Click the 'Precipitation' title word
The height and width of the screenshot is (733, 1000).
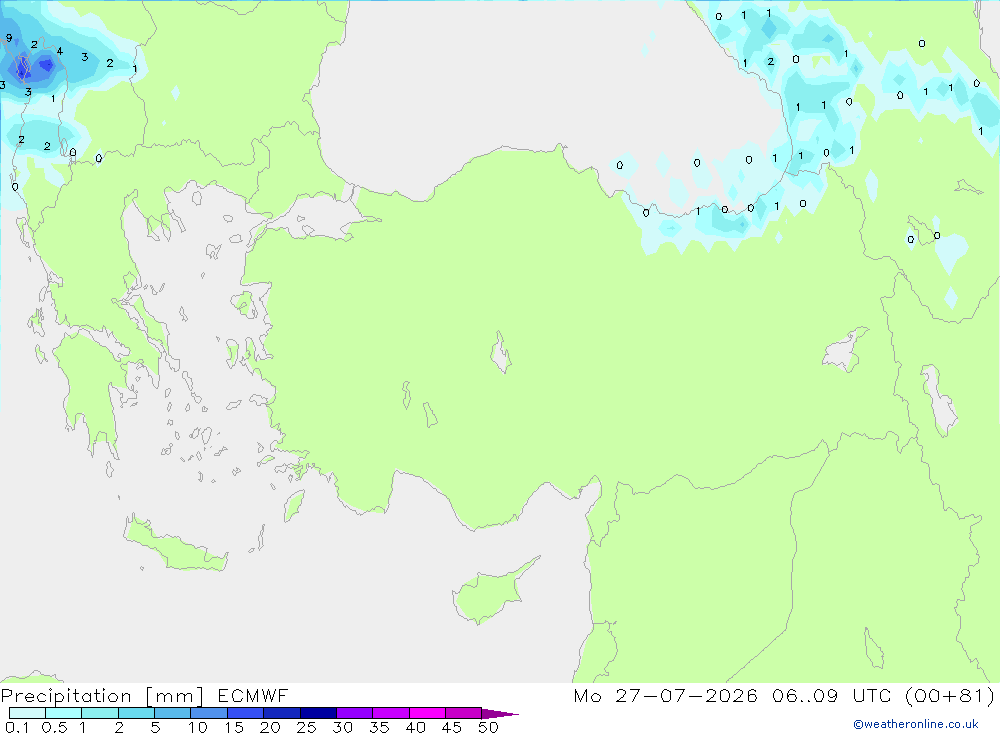click(x=66, y=696)
